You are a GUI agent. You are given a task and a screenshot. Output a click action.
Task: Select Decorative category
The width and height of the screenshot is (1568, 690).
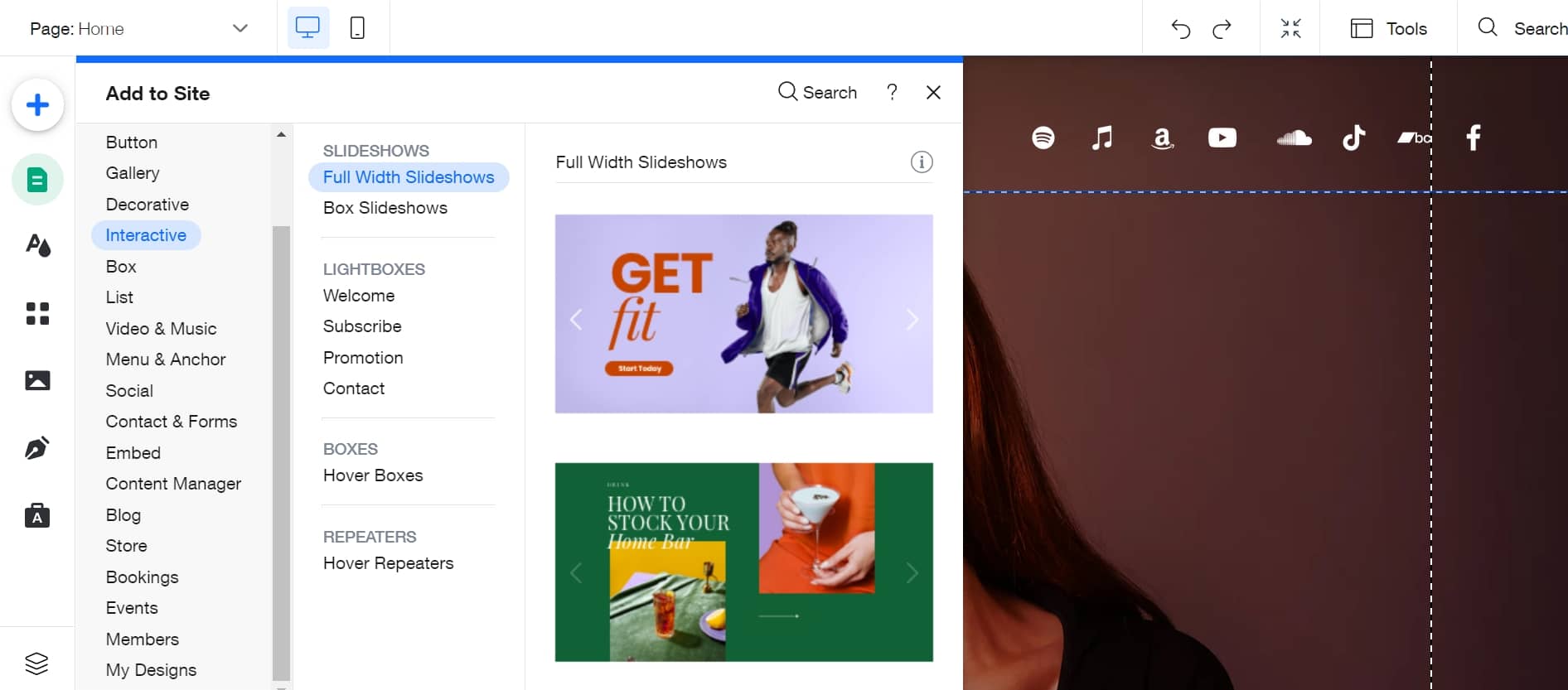coord(148,205)
